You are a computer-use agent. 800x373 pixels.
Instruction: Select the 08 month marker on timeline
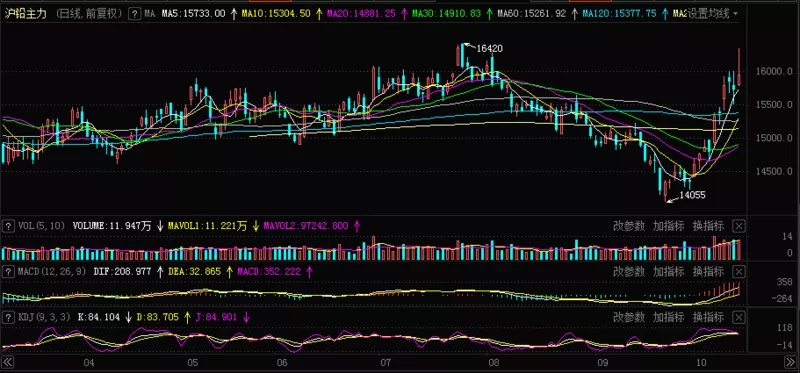[493, 363]
